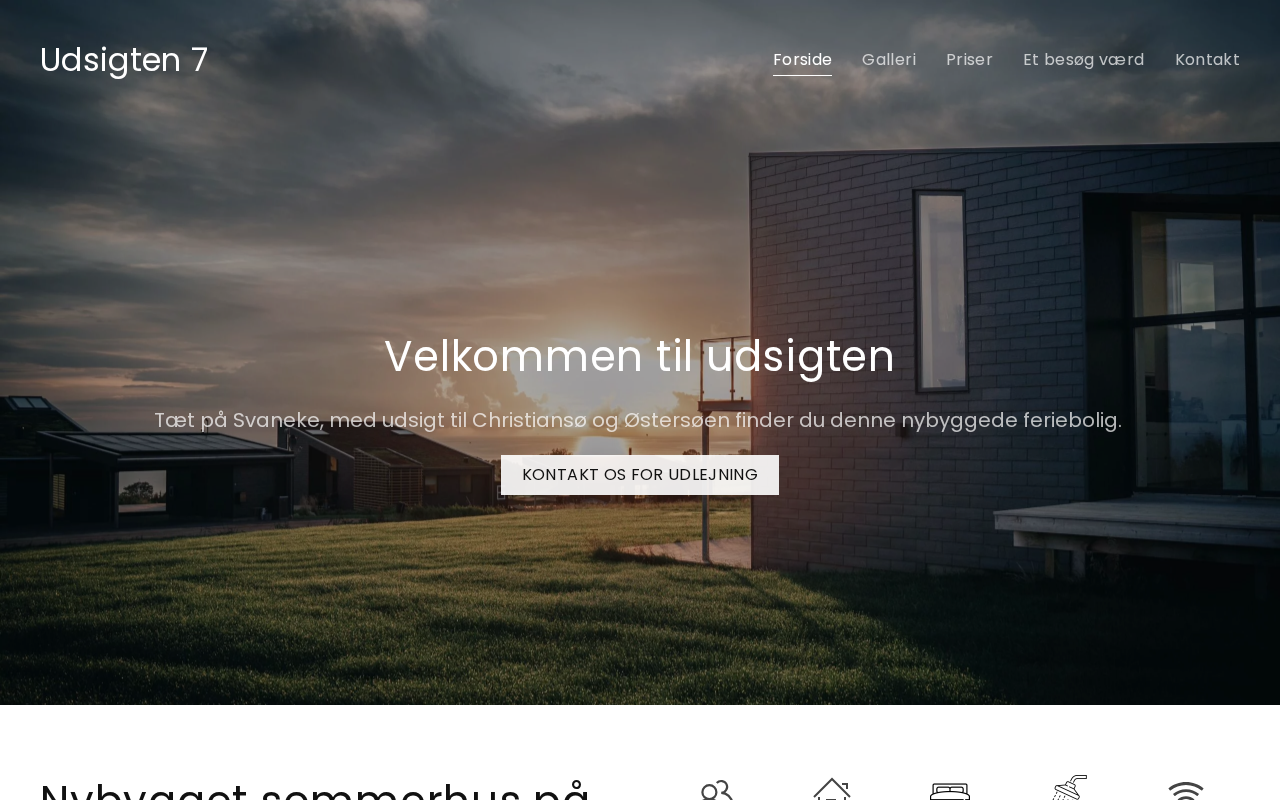
Task: Click the Velkommen til udsigten heading
Action: 640,356
